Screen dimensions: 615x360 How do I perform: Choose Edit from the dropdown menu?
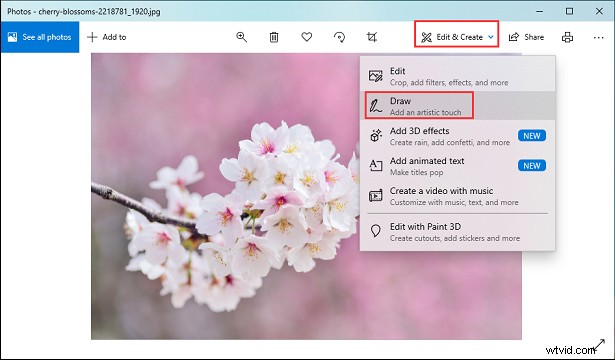(x=457, y=76)
